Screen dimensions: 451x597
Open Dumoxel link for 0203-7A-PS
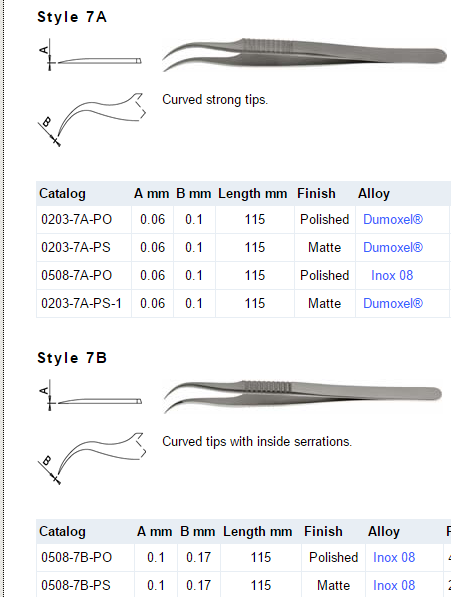(x=393, y=247)
